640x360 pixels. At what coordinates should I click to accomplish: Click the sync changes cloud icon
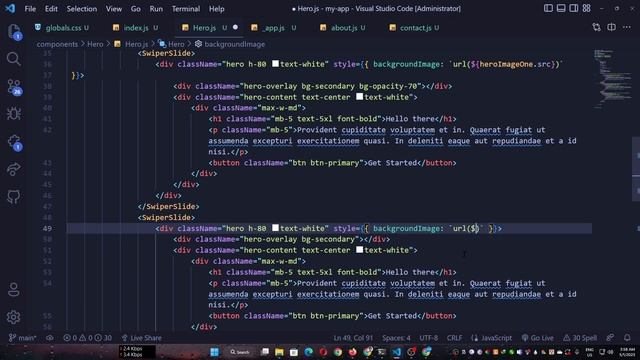[49, 338]
